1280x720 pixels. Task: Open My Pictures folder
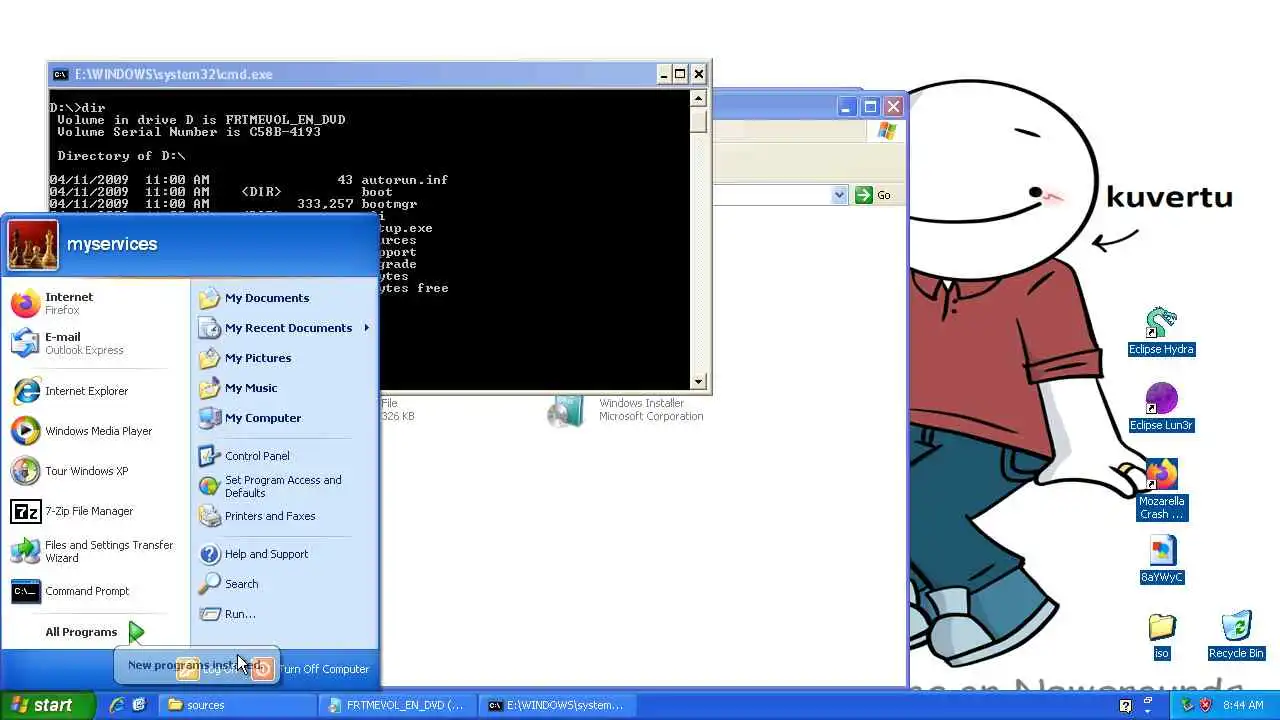click(284, 358)
